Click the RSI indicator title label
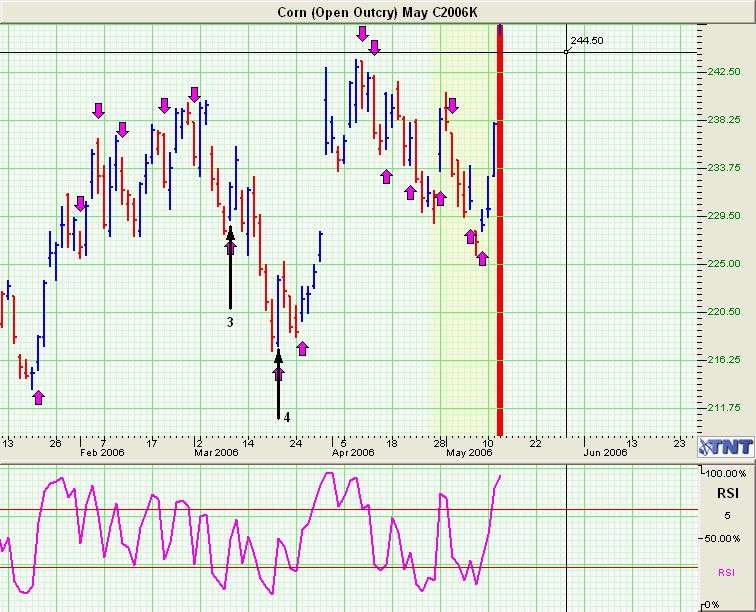The image size is (756, 612). click(x=727, y=493)
